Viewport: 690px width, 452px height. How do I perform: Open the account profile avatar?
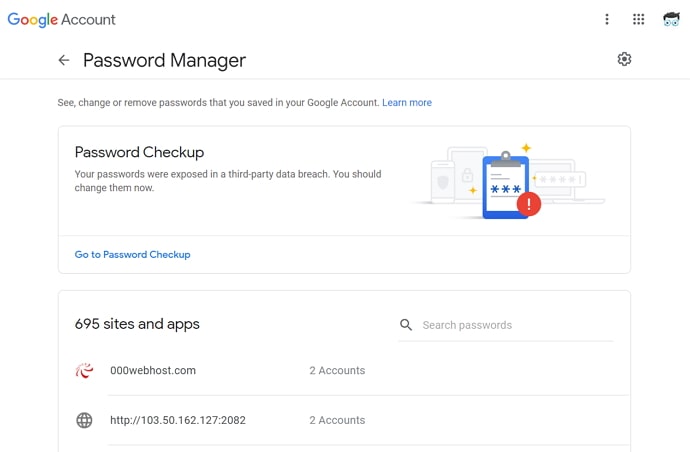pos(671,19)
